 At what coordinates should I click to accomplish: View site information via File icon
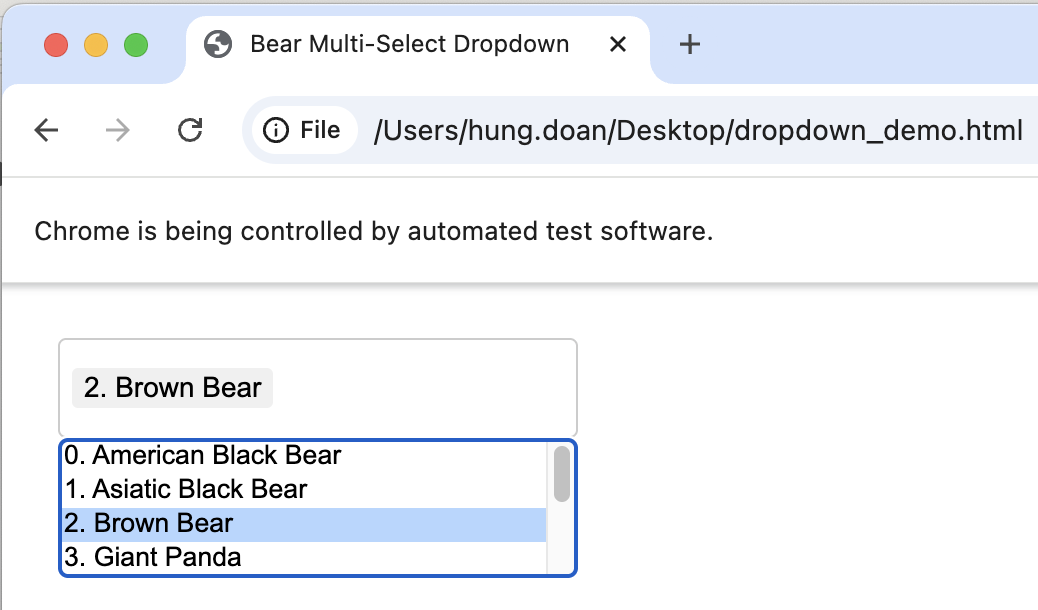coord(304,130)
